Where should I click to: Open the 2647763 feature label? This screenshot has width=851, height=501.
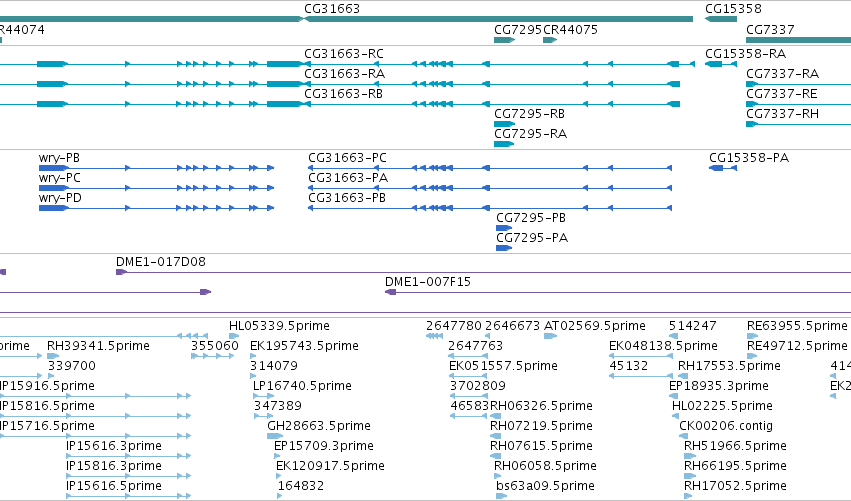[x=475, y=346]
